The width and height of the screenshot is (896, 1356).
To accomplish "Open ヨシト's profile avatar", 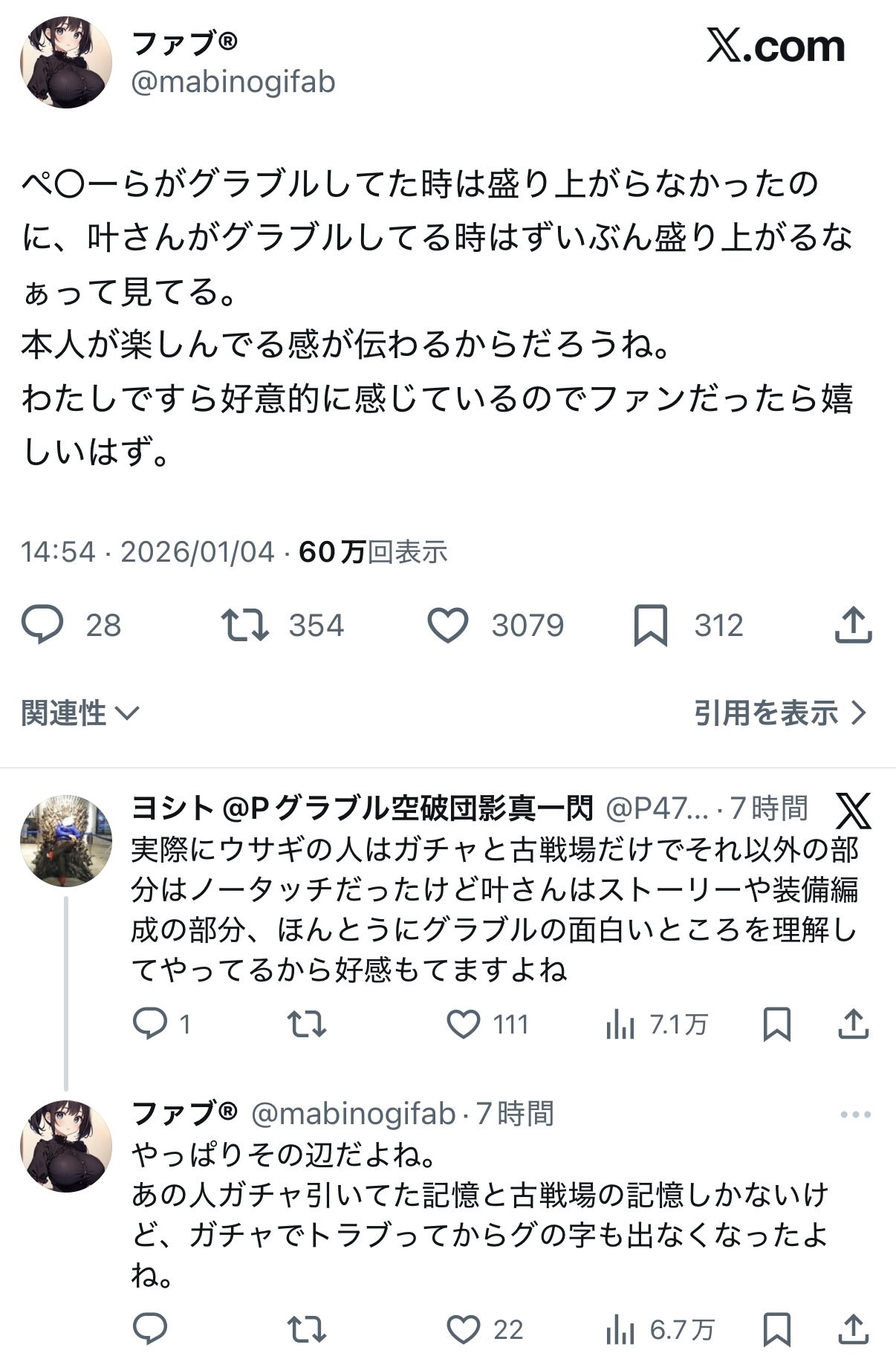I will pyautogui.click(x=65, y=840).
